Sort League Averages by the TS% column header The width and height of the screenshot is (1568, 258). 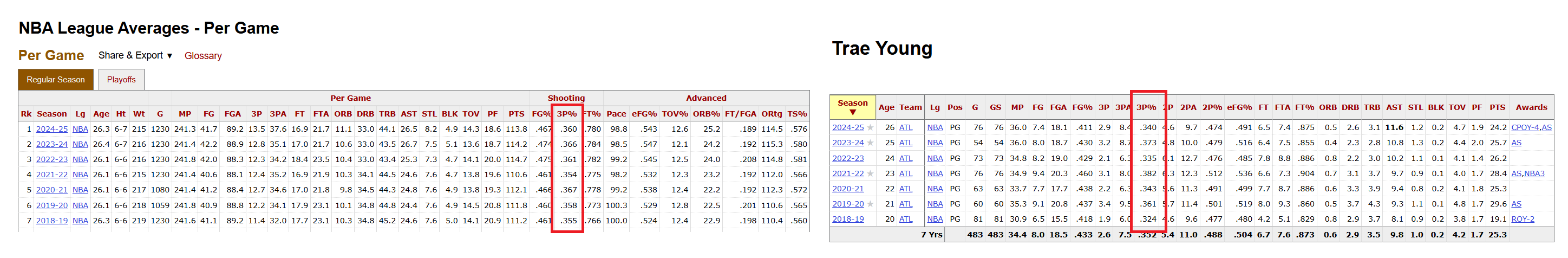coord(797,114)
